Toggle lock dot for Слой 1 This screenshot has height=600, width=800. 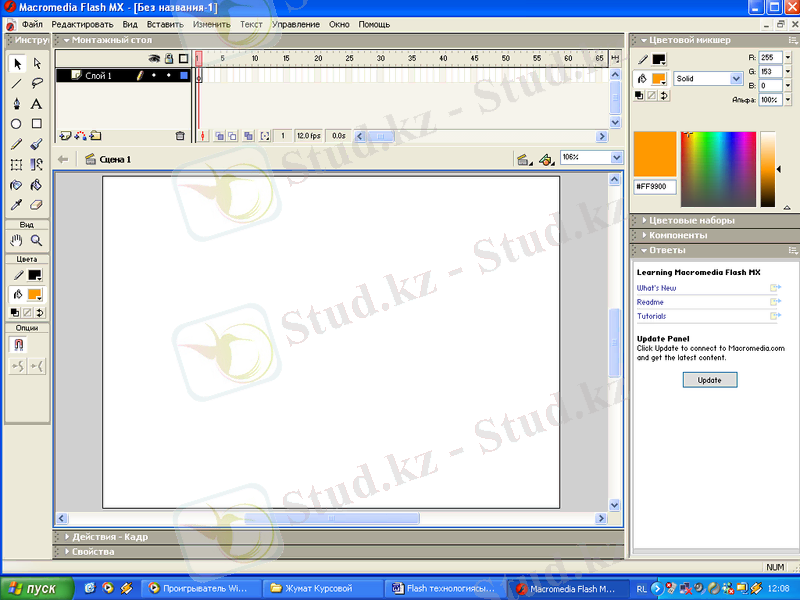[x=169, y=76]
